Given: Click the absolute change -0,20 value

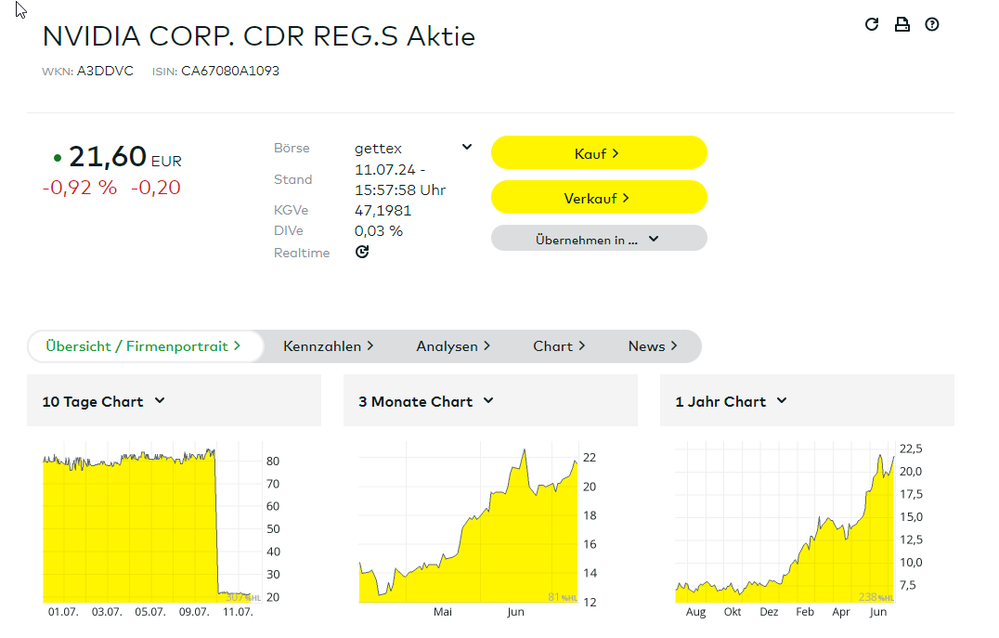Looking at the screenshot, I should point(155,187).
